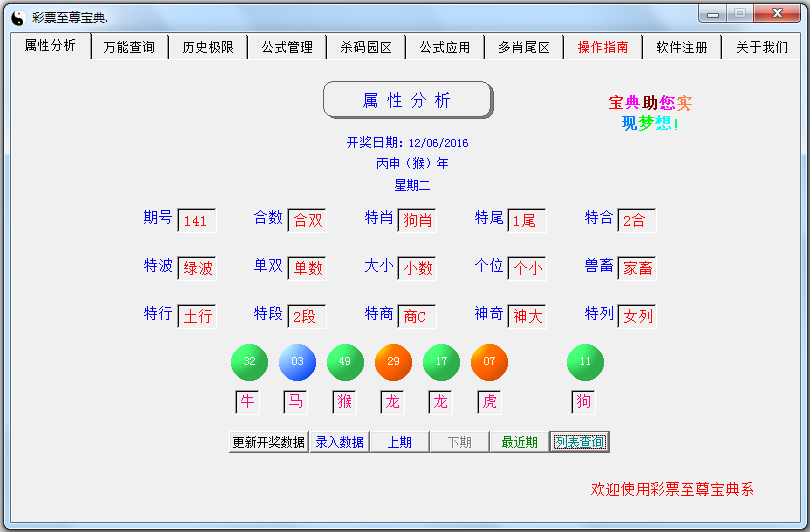Switch to the 属性分析 tab
Image resolution: width=810 pixels, height=532 pixels.
[50, 45]
